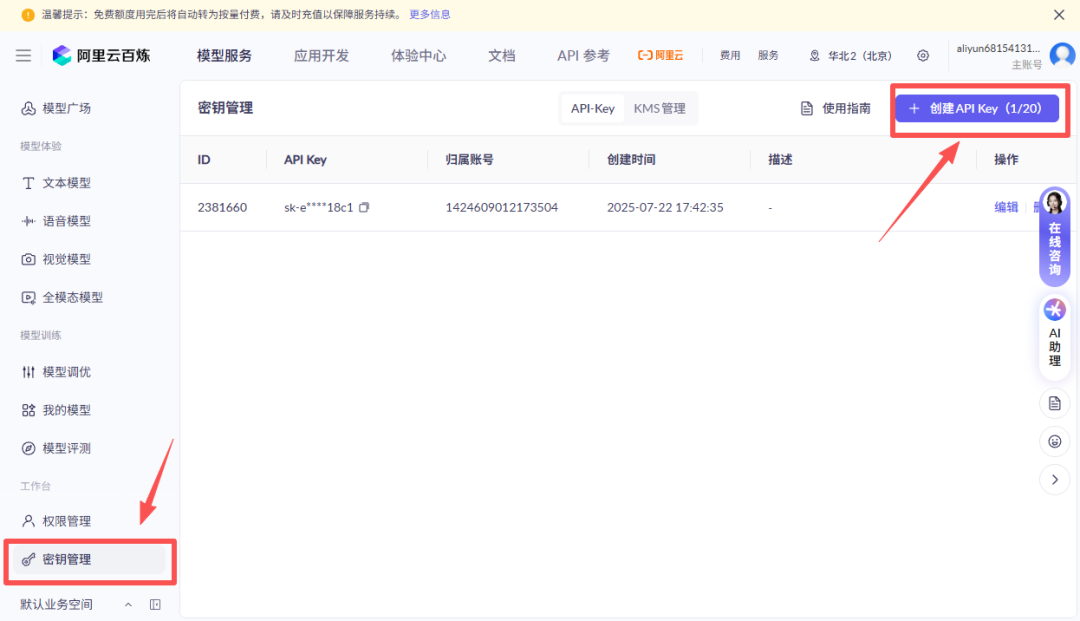Screen dimensions: 1080x621
Task: Click the user avatar icon
Action: 1062,55
